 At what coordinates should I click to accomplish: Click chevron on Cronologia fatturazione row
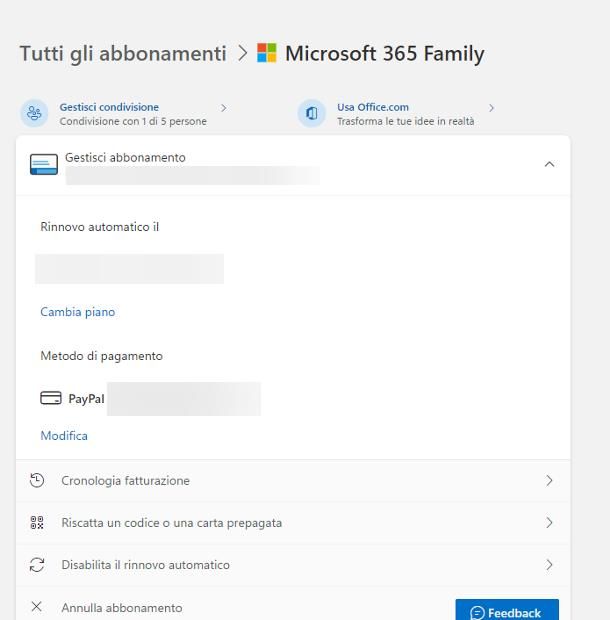pos(550,480)
